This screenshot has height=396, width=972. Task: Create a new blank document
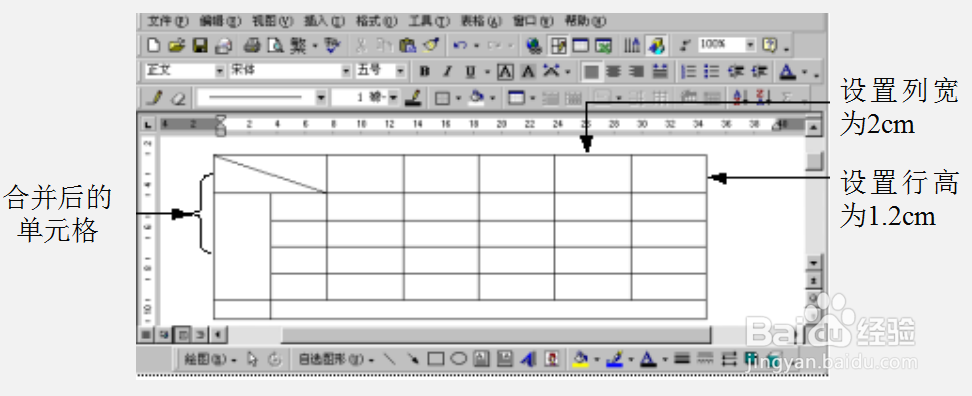coord(153,45)
